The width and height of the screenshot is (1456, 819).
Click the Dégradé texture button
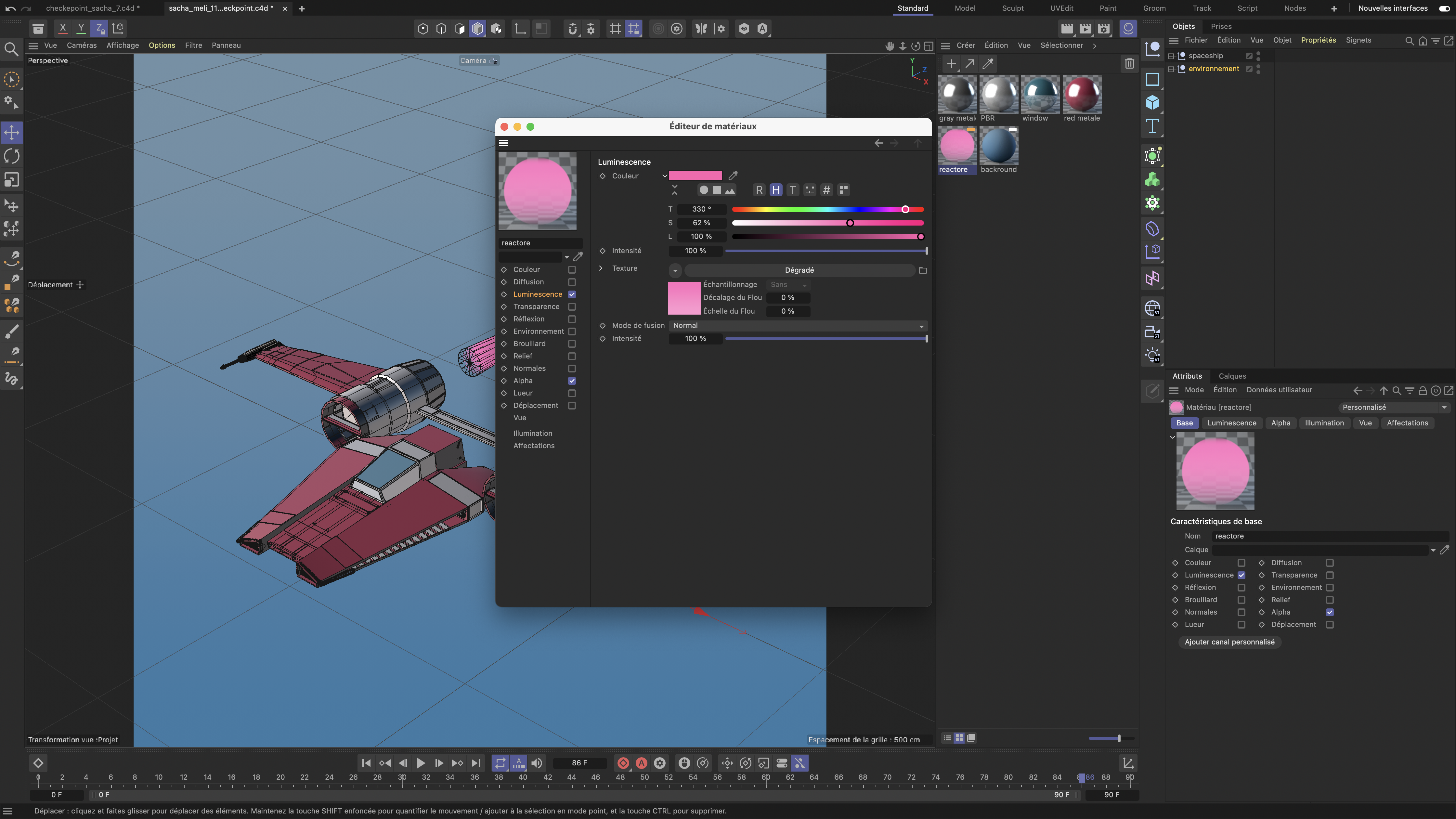pyautogui.click(x=799, y=270)
